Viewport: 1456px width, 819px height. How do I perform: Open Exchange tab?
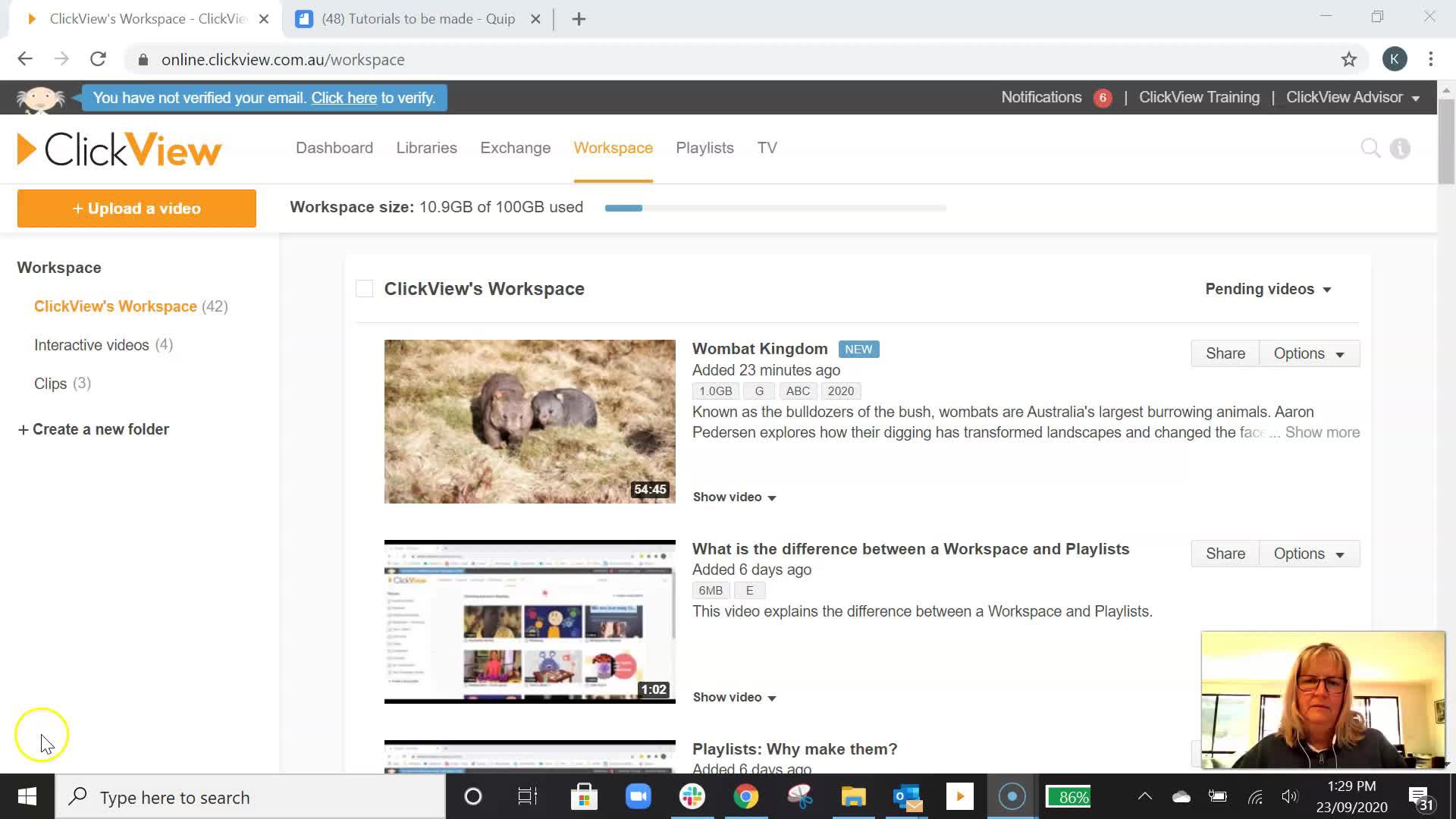click(515, 148)
